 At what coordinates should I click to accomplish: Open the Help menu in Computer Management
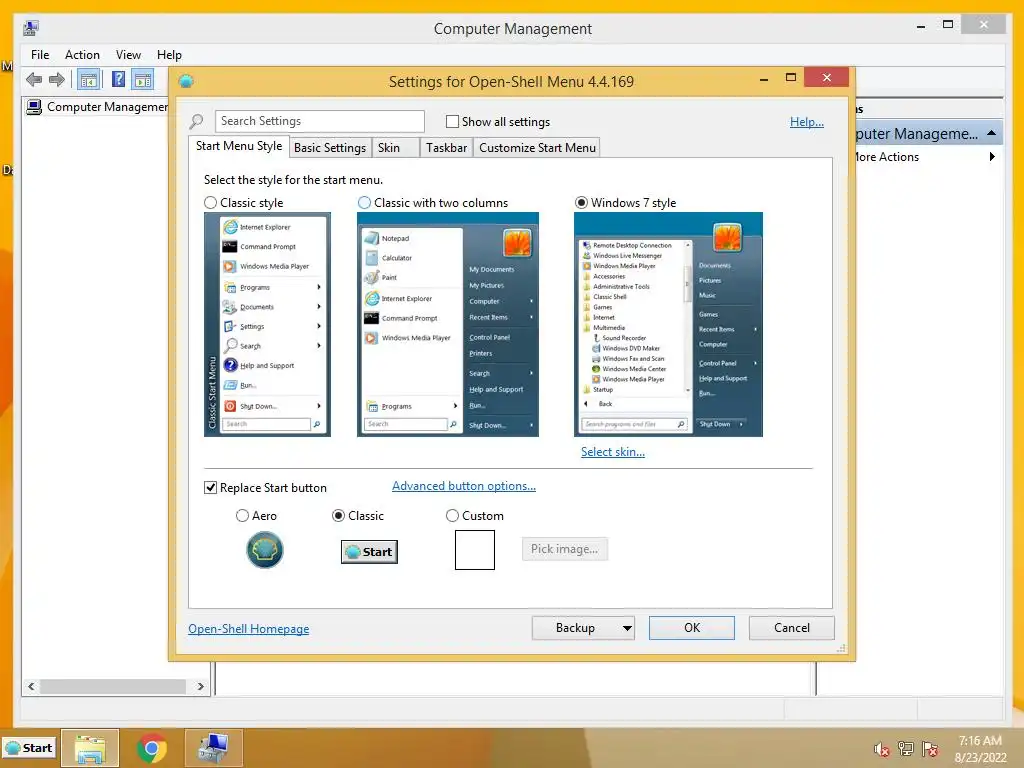pyautogui.click(x=169, y=55)
